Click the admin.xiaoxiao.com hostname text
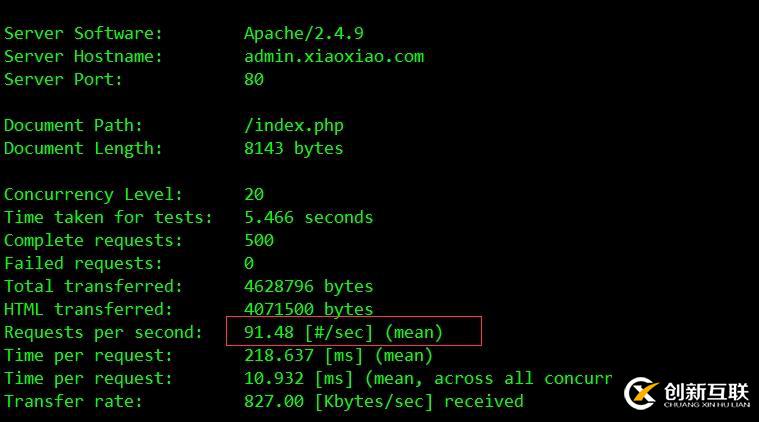Image resolution: width=759 pixels, height=422 pixels. coord(333,56)
